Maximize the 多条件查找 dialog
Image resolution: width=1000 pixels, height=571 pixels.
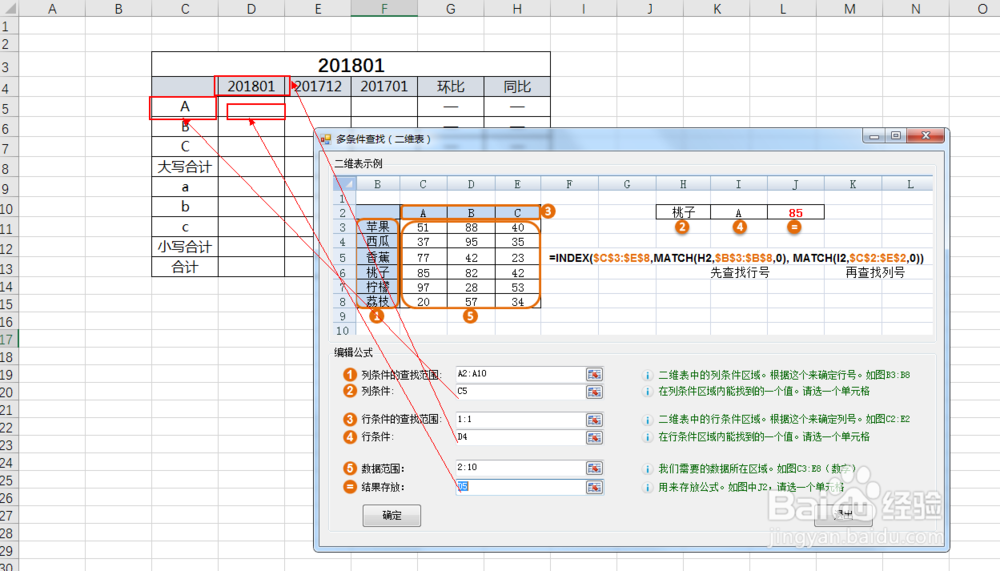pyautogui.click(x=896, y=136)
